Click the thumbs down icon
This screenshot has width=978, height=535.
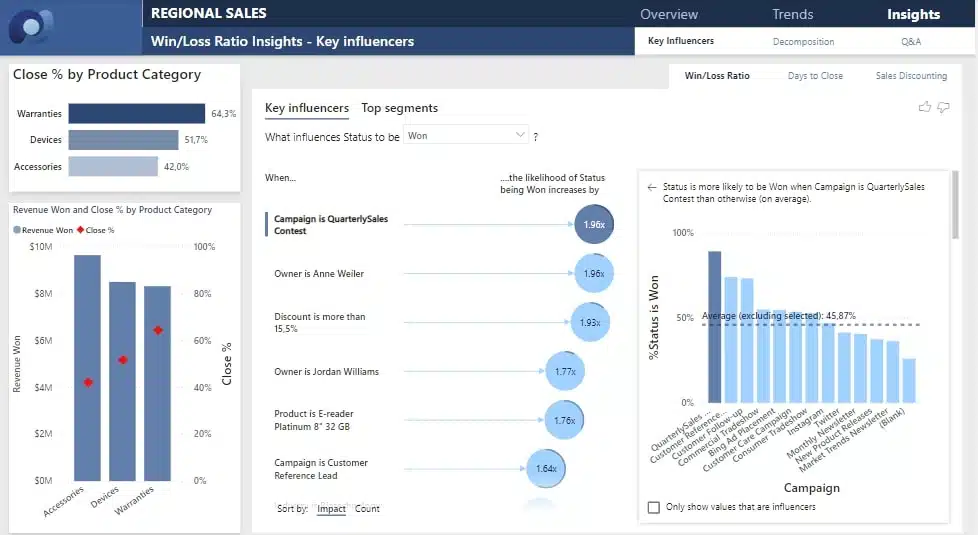943,107
